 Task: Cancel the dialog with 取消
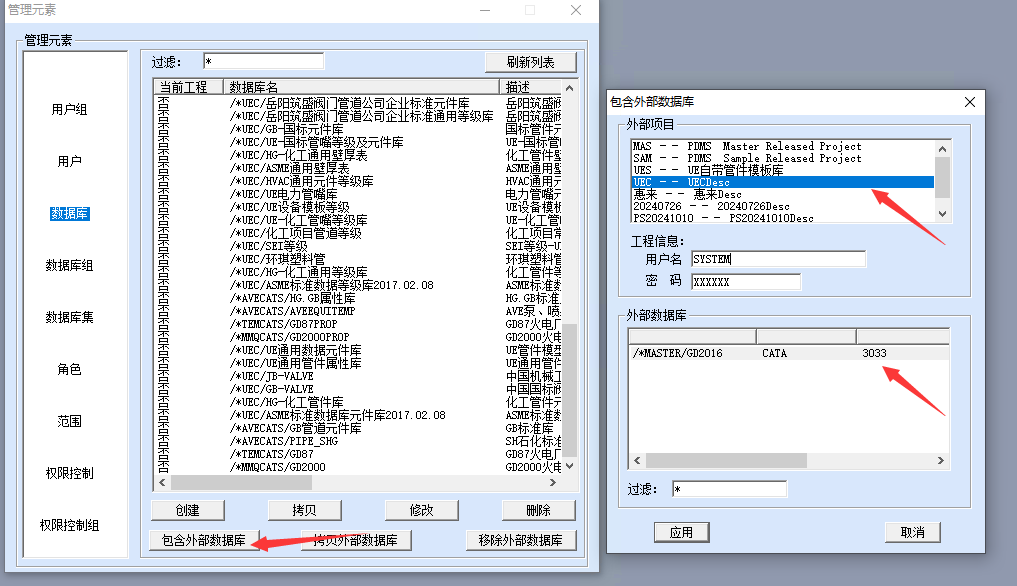click(912, 532)
